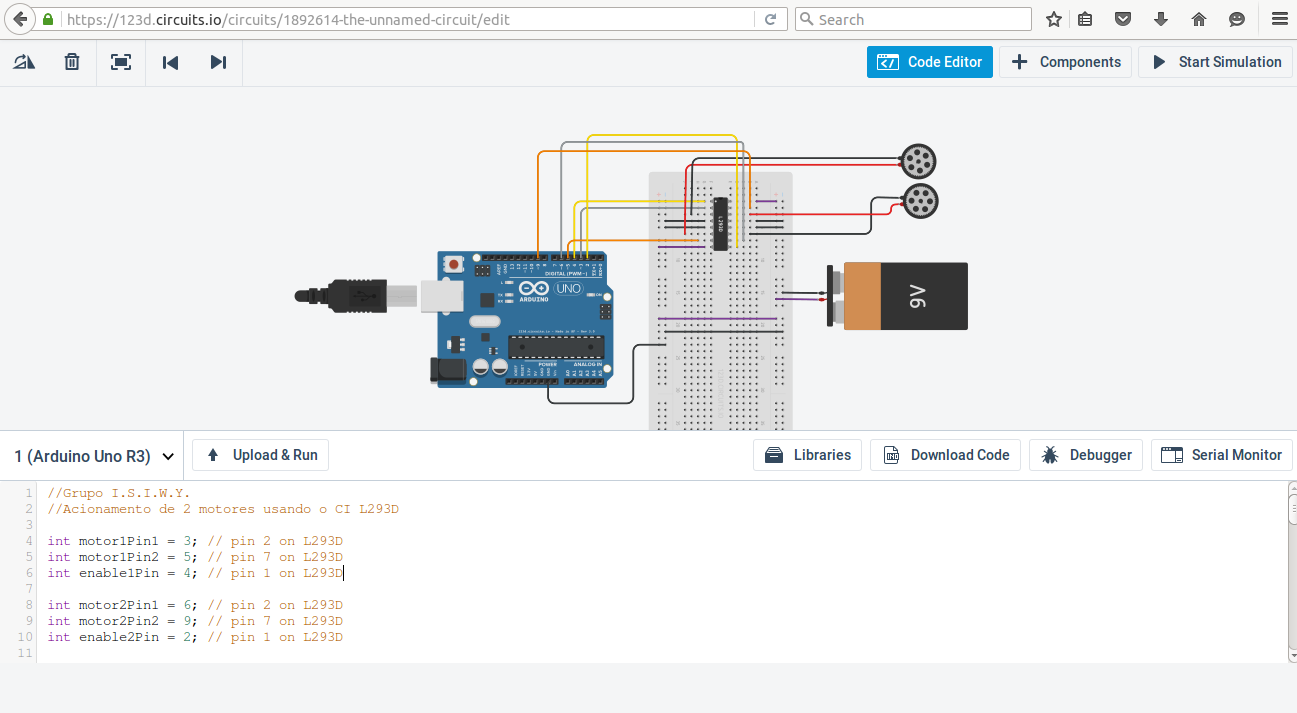The width and height of the screenshot is (1297, 713).
Task: Click Upload & Run button
Action: pos(261,455)
